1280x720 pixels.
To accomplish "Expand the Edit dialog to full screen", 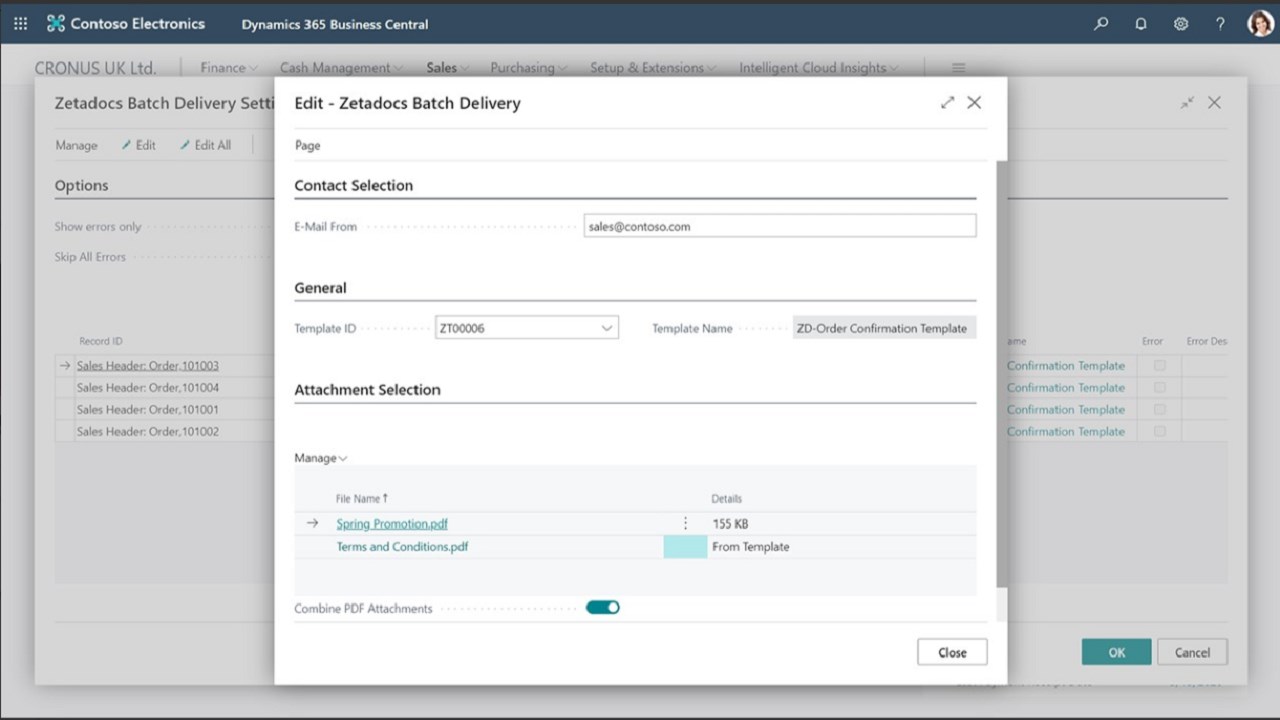I will tap(947, 102).
